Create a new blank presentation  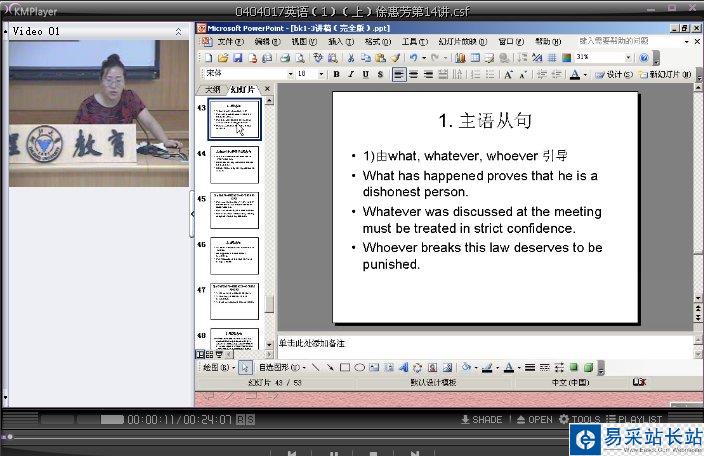(209, 57)
